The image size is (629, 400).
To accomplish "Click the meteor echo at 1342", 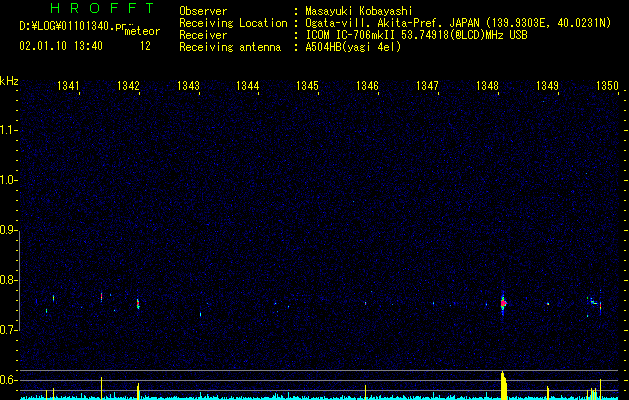I will (138, 304).
